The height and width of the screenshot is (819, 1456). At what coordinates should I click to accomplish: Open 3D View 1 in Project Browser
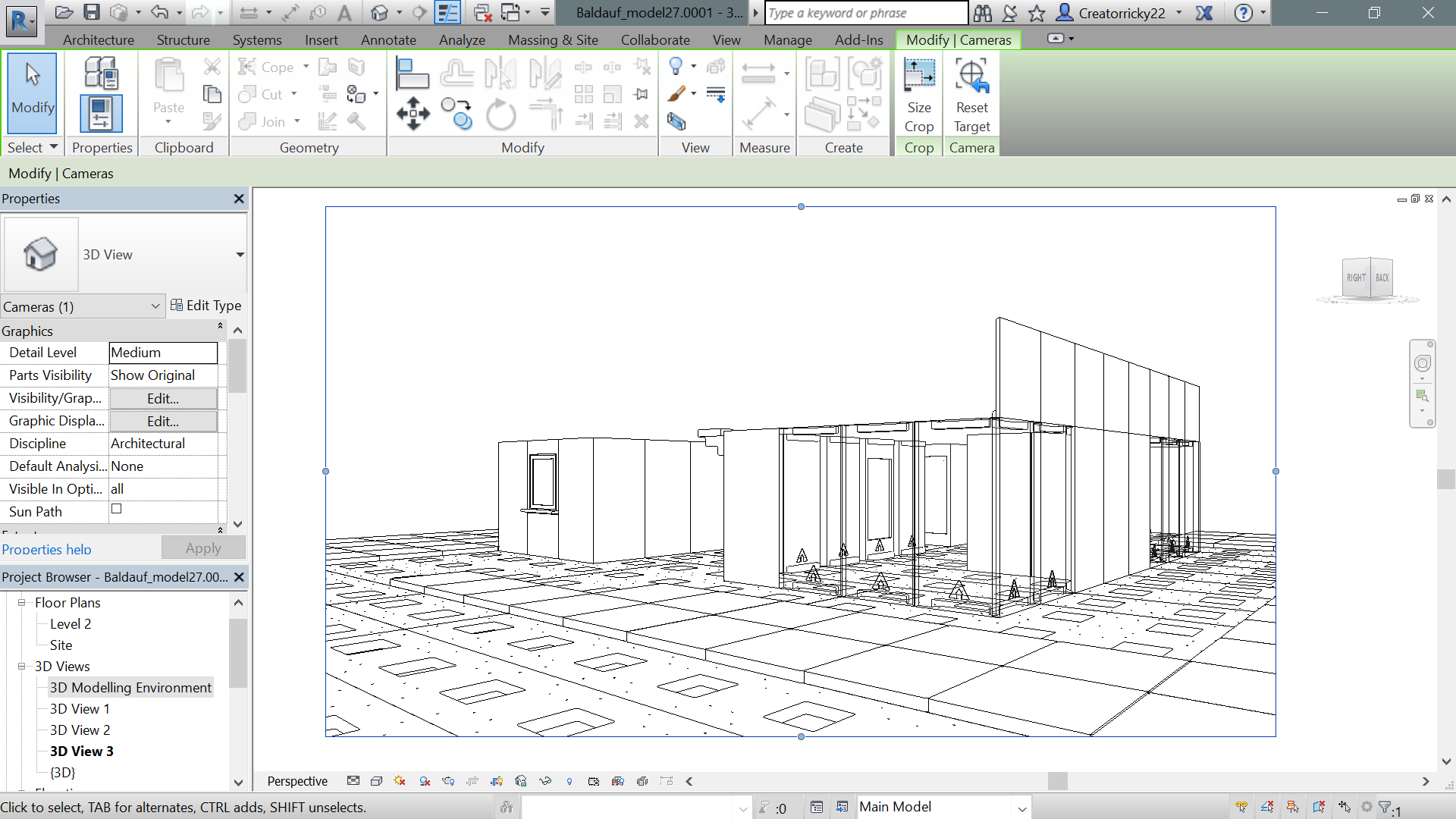point(80,709)
